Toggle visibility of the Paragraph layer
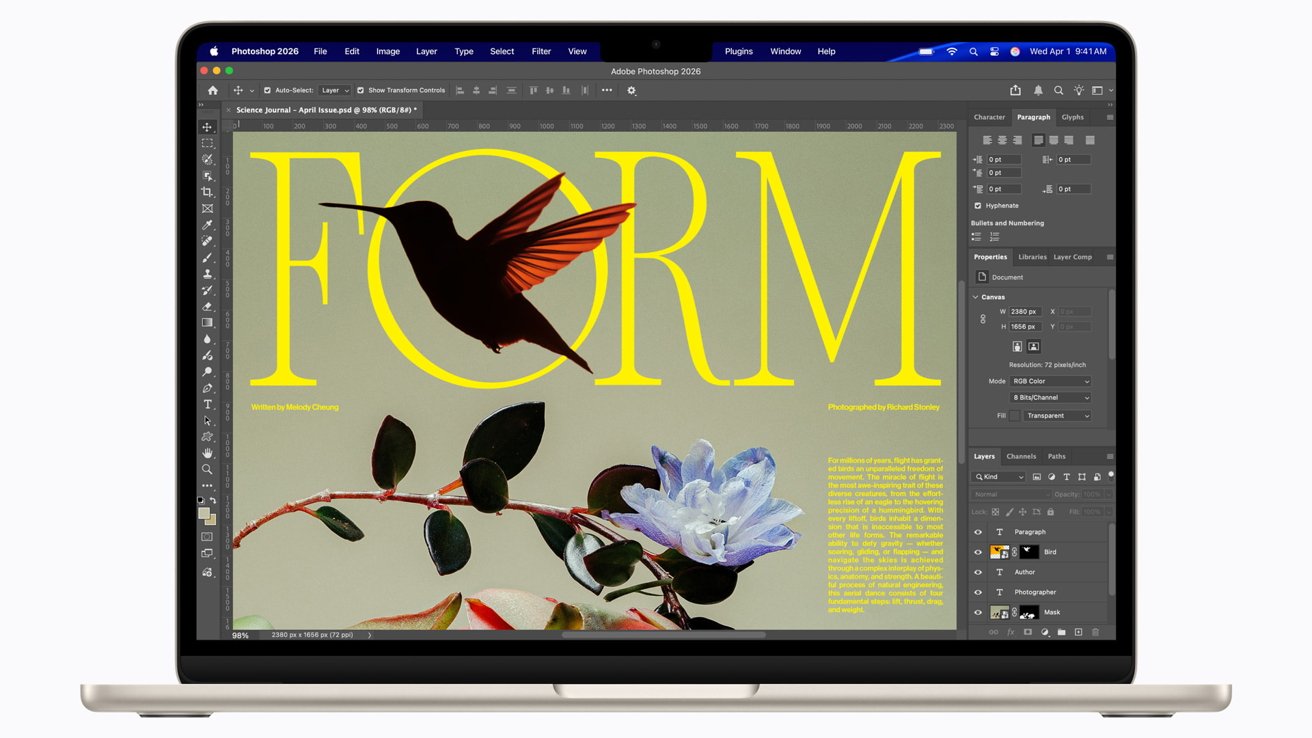Image resolution: width=1312 pixels, height=738 pixels. point(977,532)
